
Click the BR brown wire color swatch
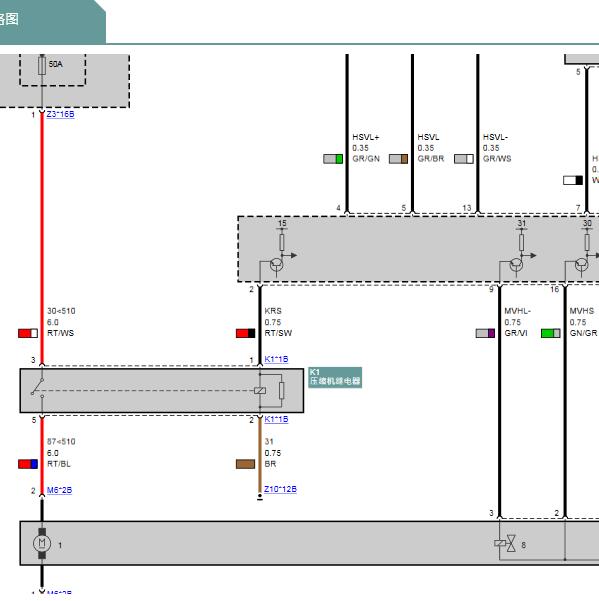coord(246,464)
